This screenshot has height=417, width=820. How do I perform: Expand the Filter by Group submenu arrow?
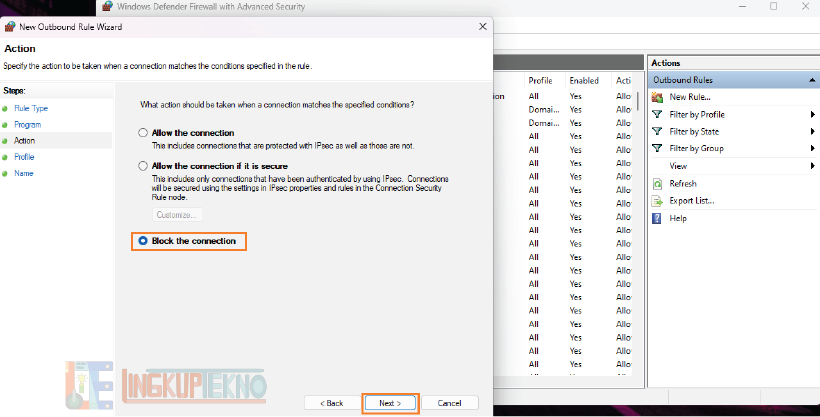coord(813,149)
